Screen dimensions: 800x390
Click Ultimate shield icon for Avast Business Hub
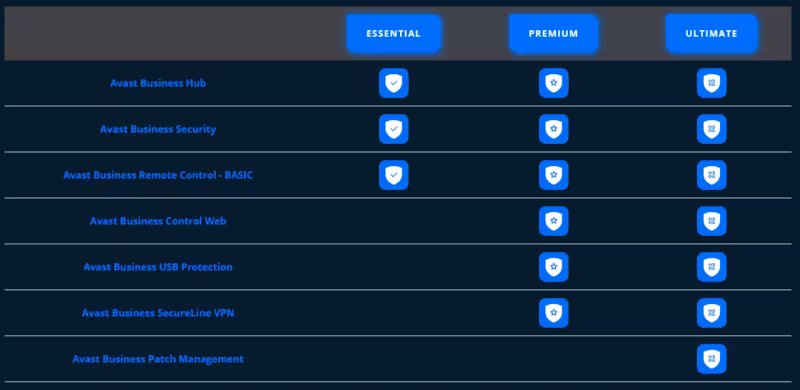pyautogui.click(x=712, y=83)
